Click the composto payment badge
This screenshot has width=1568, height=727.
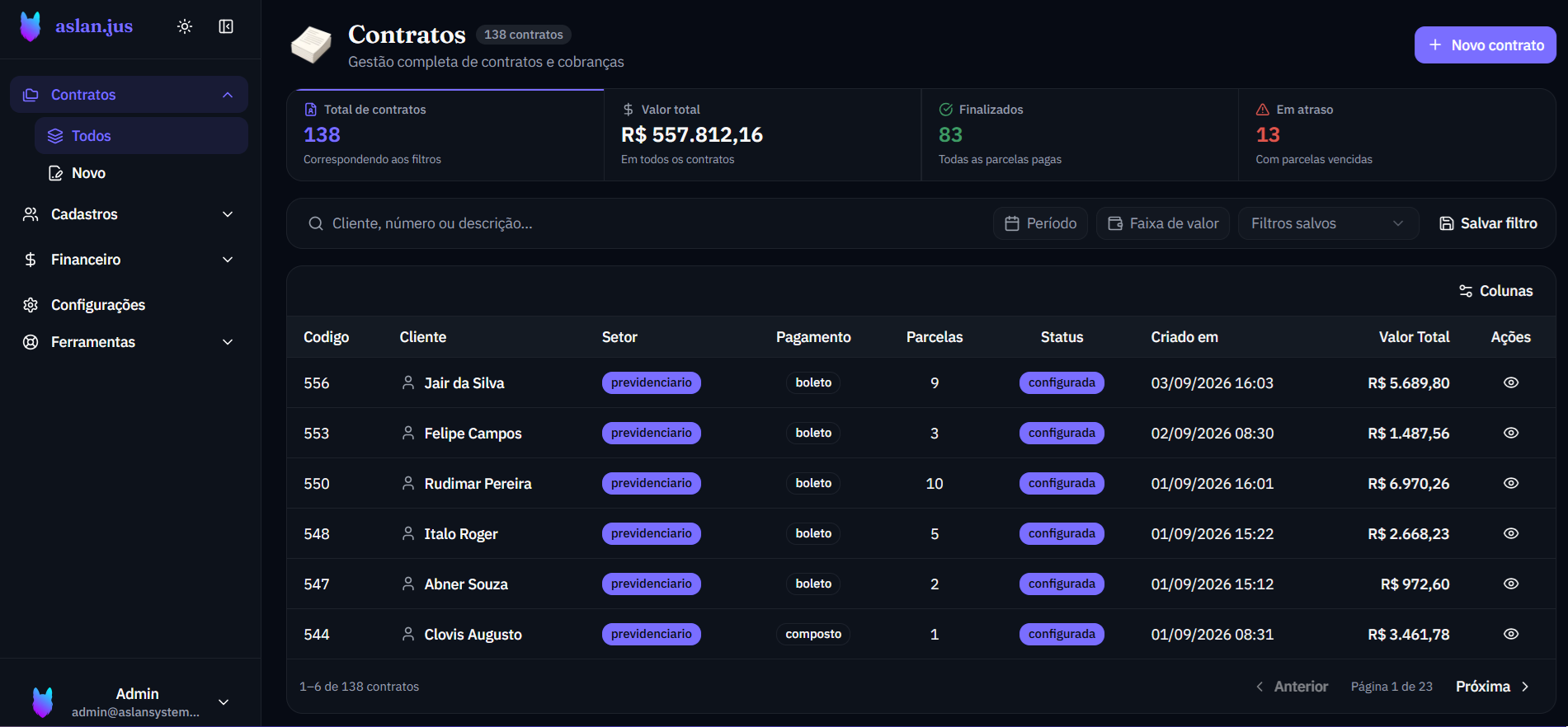pyautogui.click(x=813, y=634)
